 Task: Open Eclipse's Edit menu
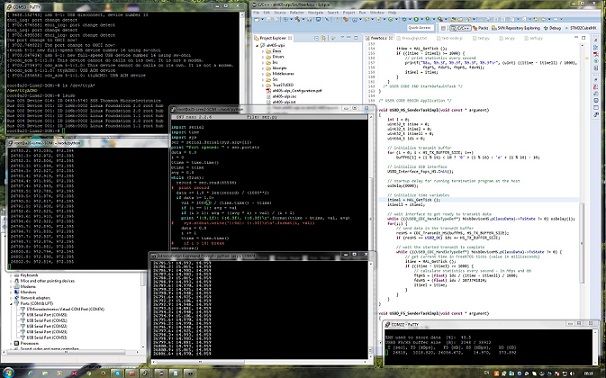click(x=267, y=12)
